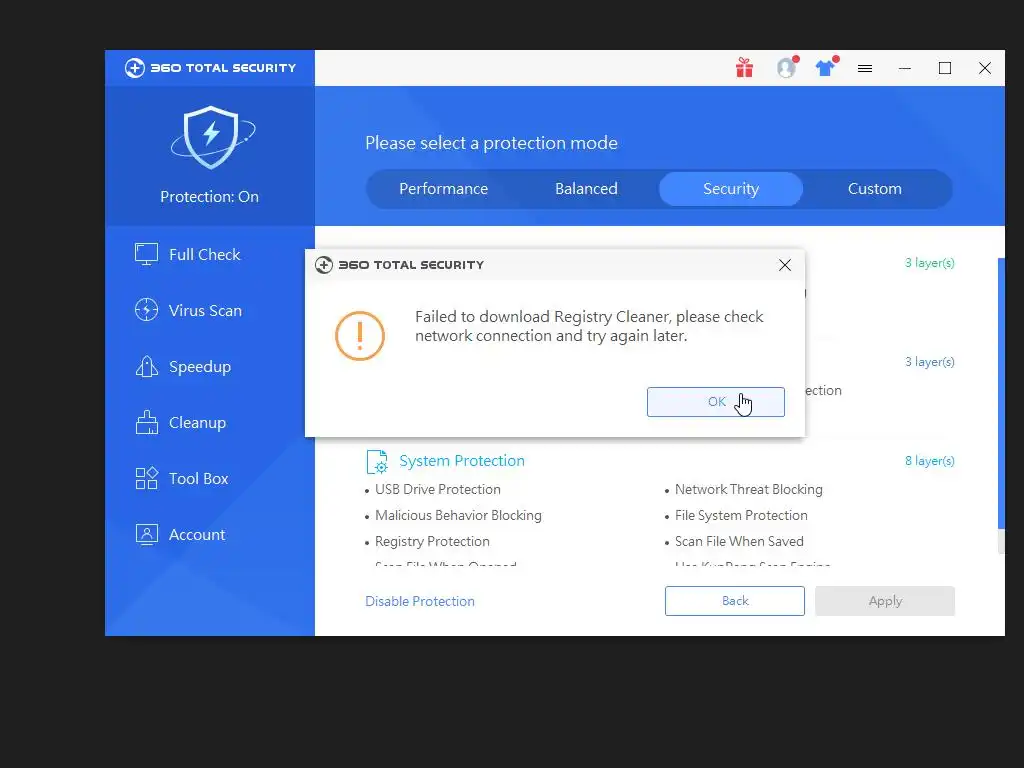
Task: Open the Account section
Action: [x=209, y=534]
